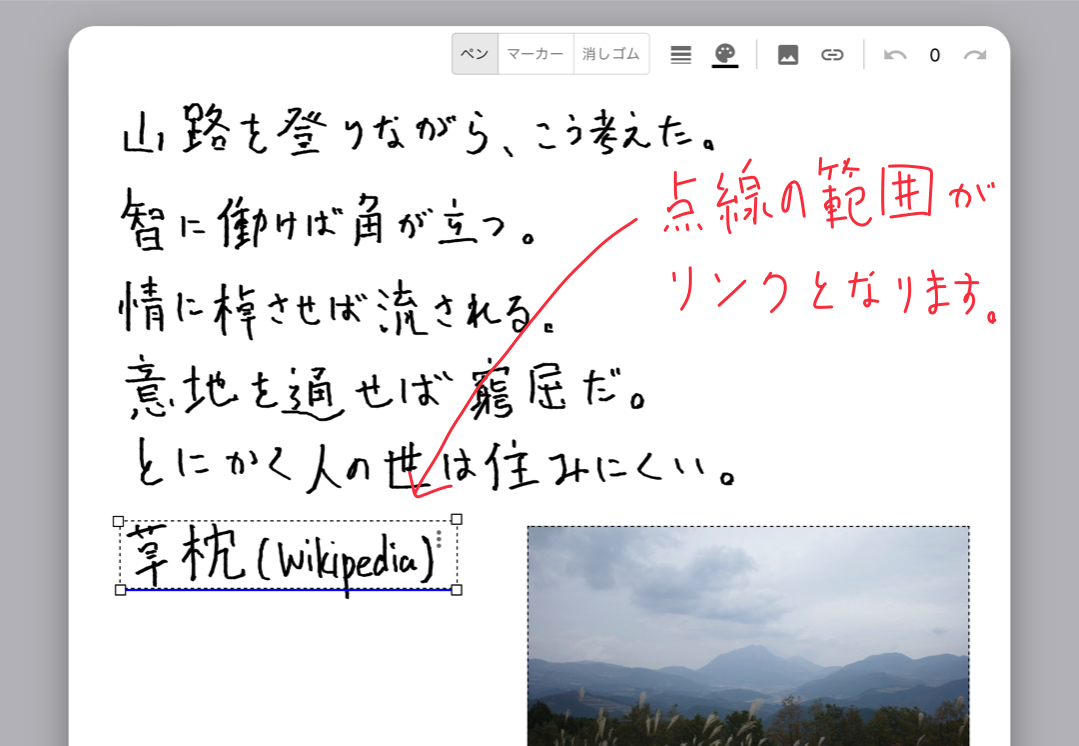Switch to the Marker tab in the tool segment
Screen dimensions: 1079x746
(x=535, y=54)
